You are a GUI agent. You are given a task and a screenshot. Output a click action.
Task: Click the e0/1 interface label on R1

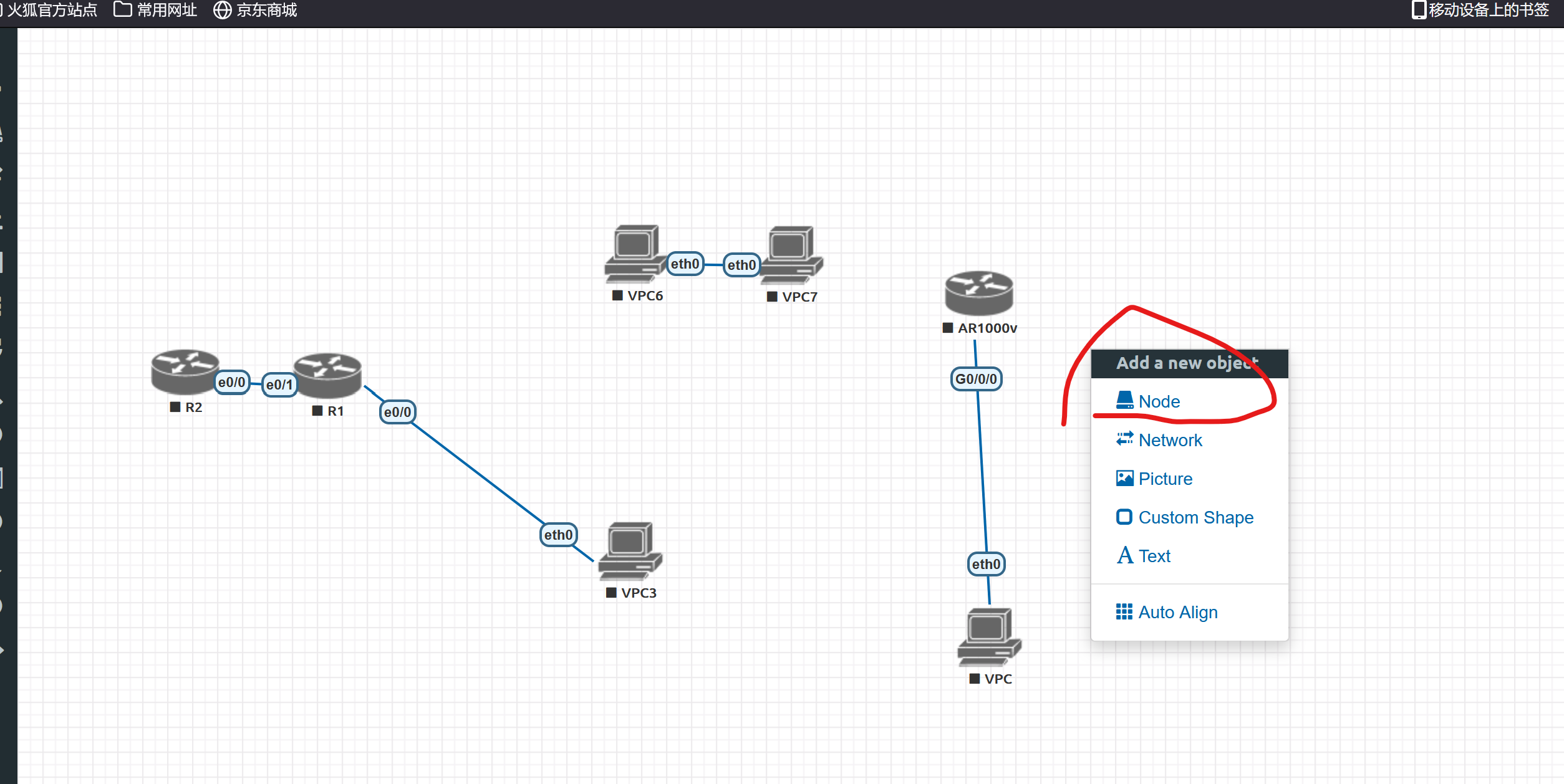click(x=279, y=385)
